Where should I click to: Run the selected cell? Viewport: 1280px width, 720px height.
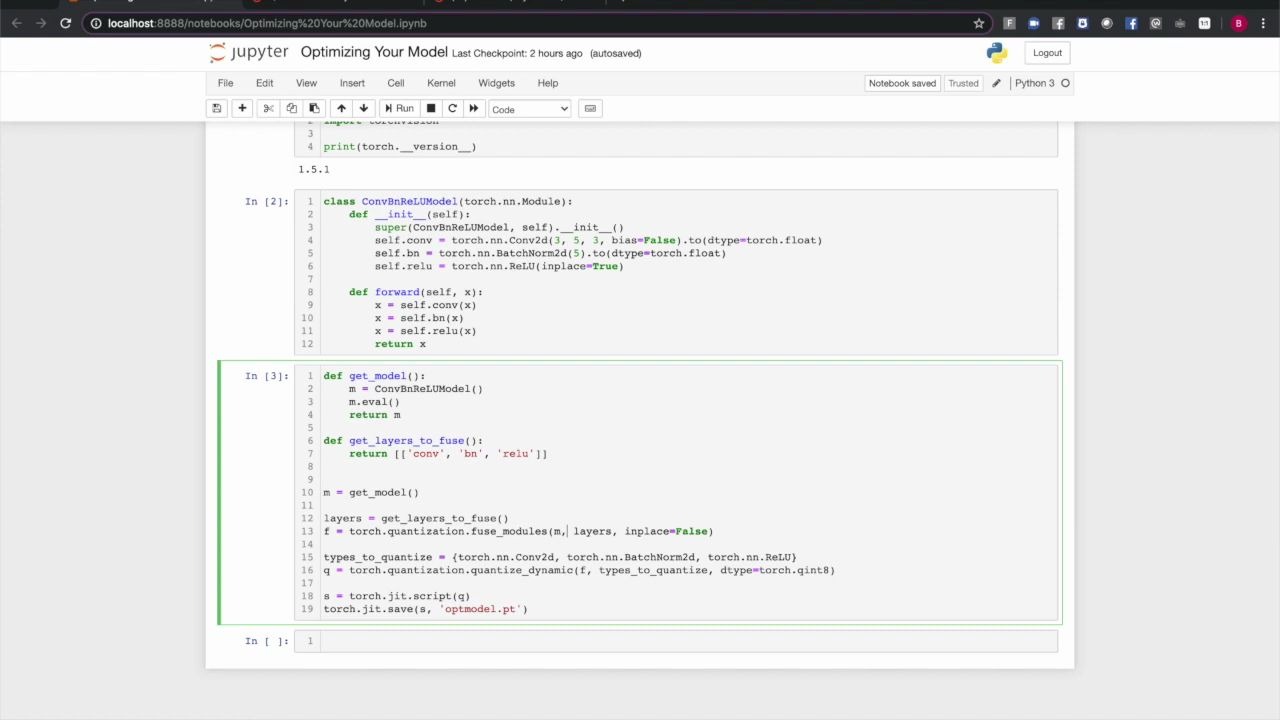click(x=398, y=109)
